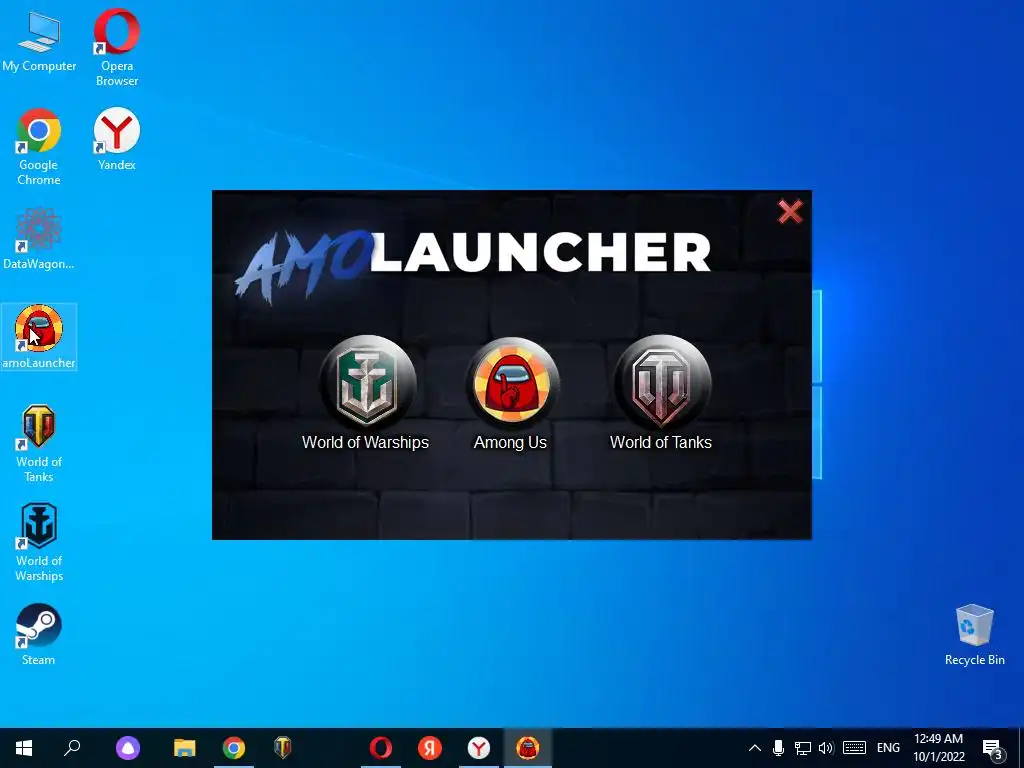Launch Among Us from AmoLauncher

(x=512, y=383)
